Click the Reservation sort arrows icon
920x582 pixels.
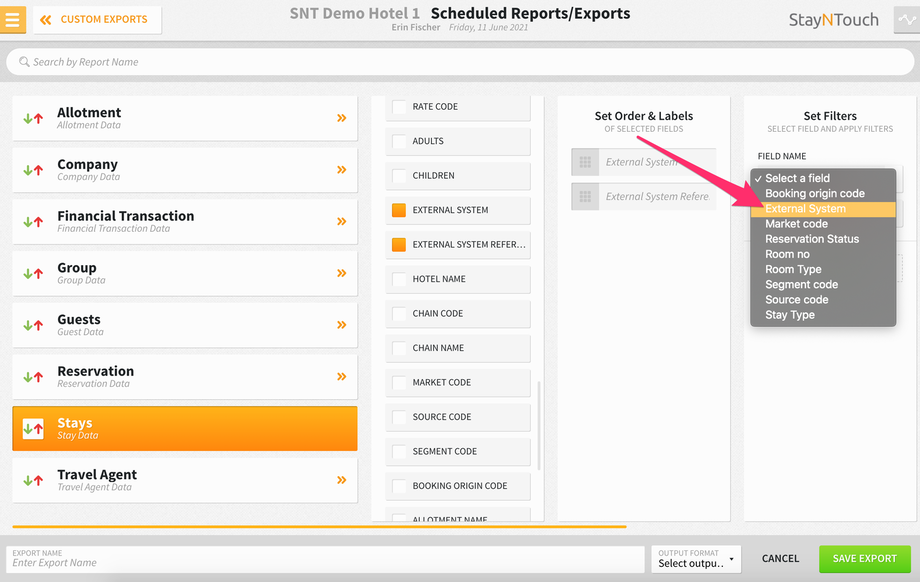tap(33, 376)
